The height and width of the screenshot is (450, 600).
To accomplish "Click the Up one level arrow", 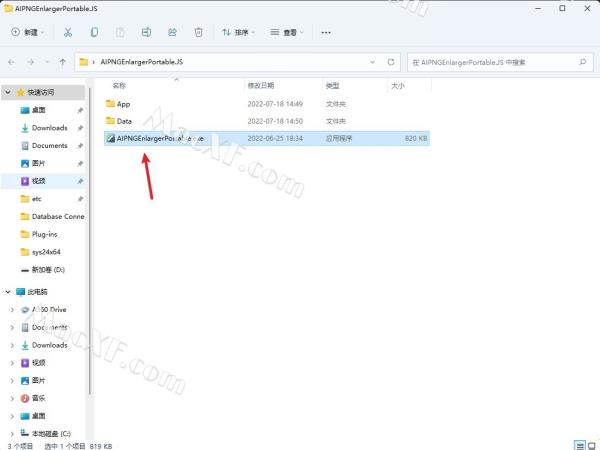I will [63, 62].
